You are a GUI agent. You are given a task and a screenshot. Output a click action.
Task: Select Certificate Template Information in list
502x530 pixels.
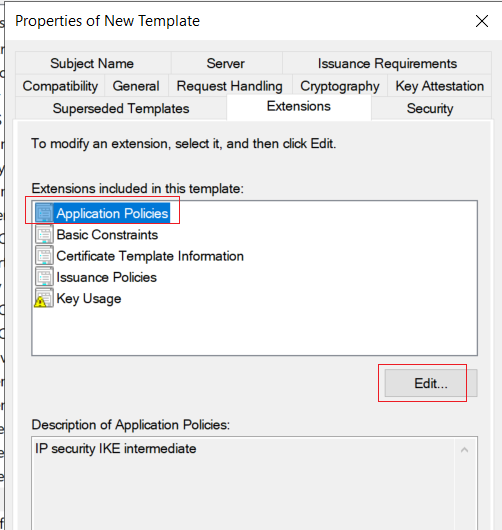pyautogui.click(x=150, y=256)
